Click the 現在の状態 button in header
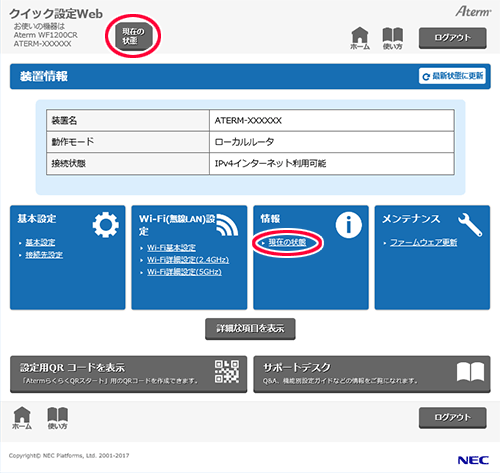This screenshot has width=500, height=473. tap(134, 36)
